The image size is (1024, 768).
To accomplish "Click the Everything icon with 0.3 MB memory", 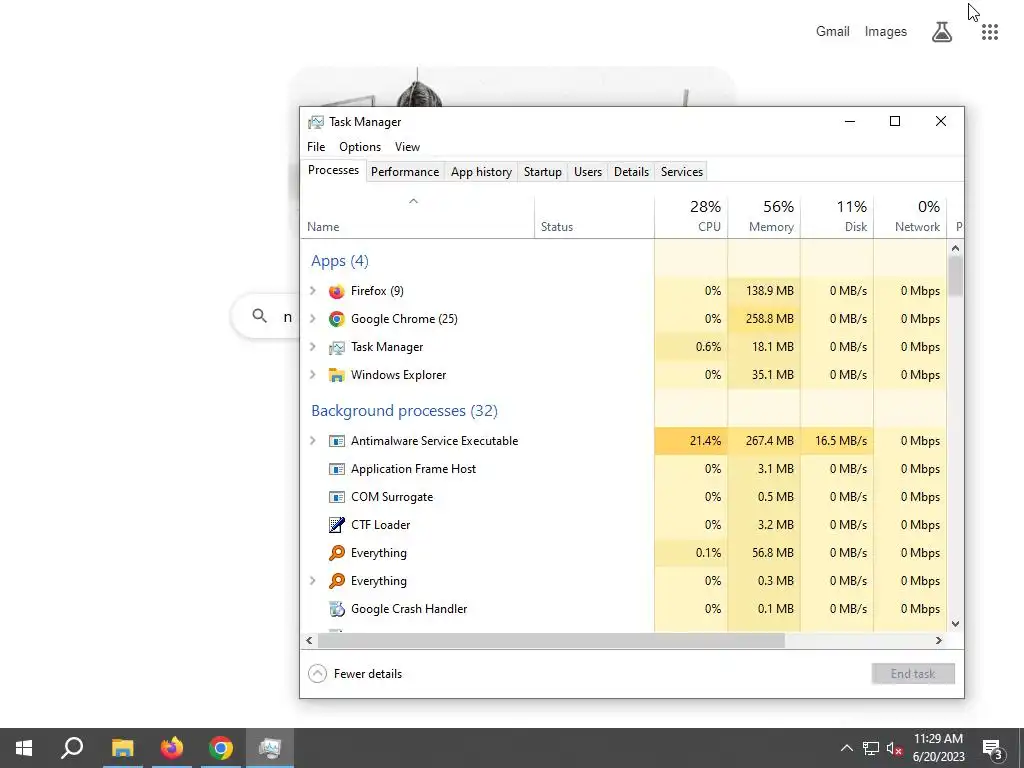I will [336, 581].
